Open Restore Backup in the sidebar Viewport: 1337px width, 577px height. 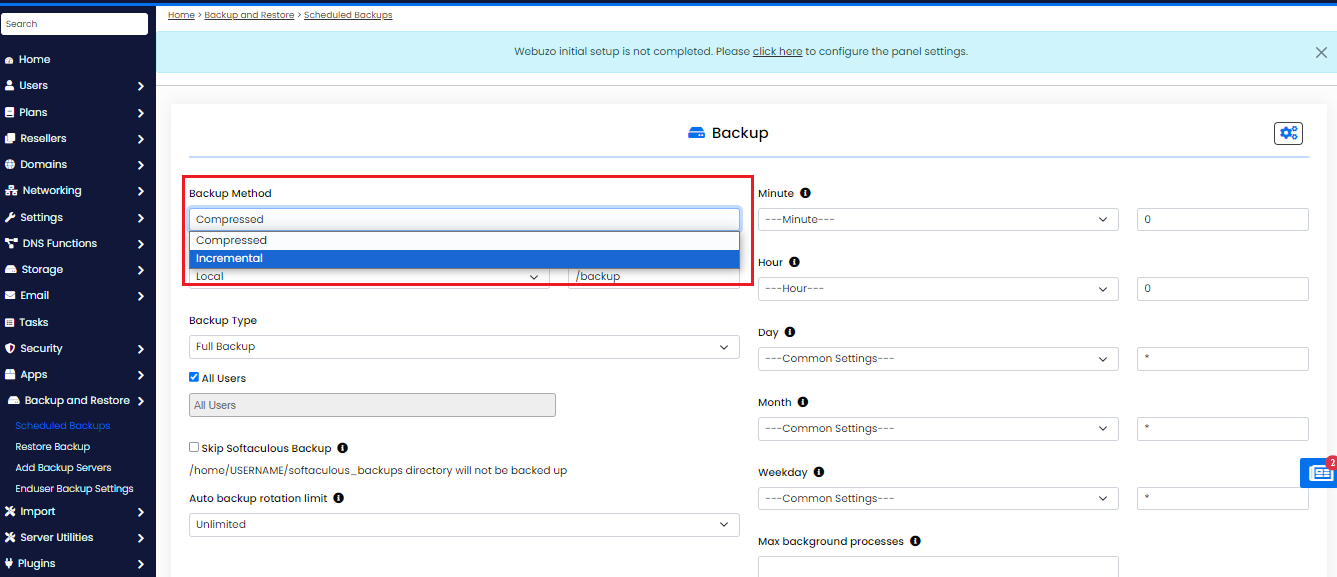pos(53,447)
